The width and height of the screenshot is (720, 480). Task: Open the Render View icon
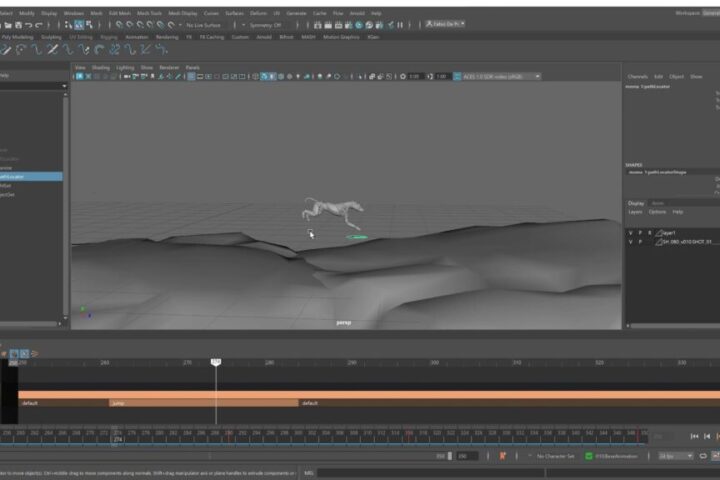(x=318, y=25)
